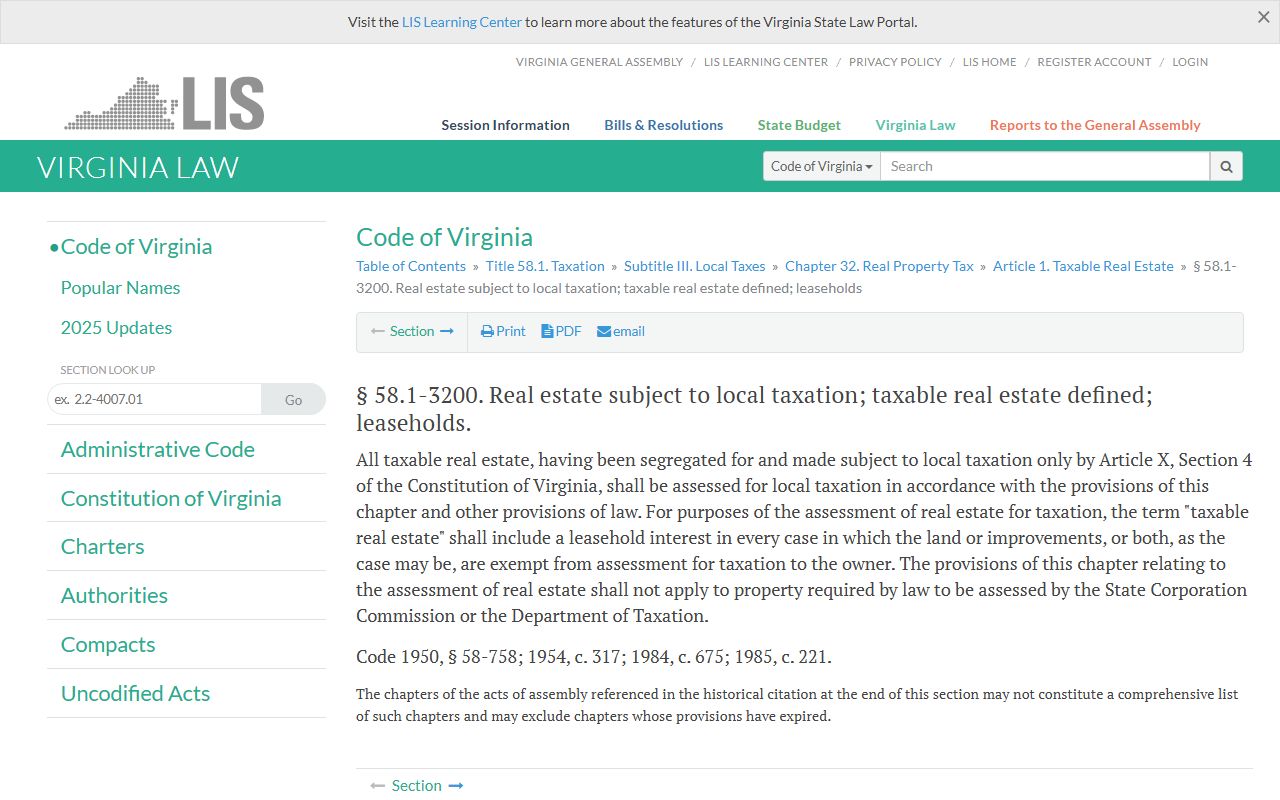Screen dimensions: 1280x800
Task: Open Administrative Code in sidebar
Action: (x=157, y=450)
